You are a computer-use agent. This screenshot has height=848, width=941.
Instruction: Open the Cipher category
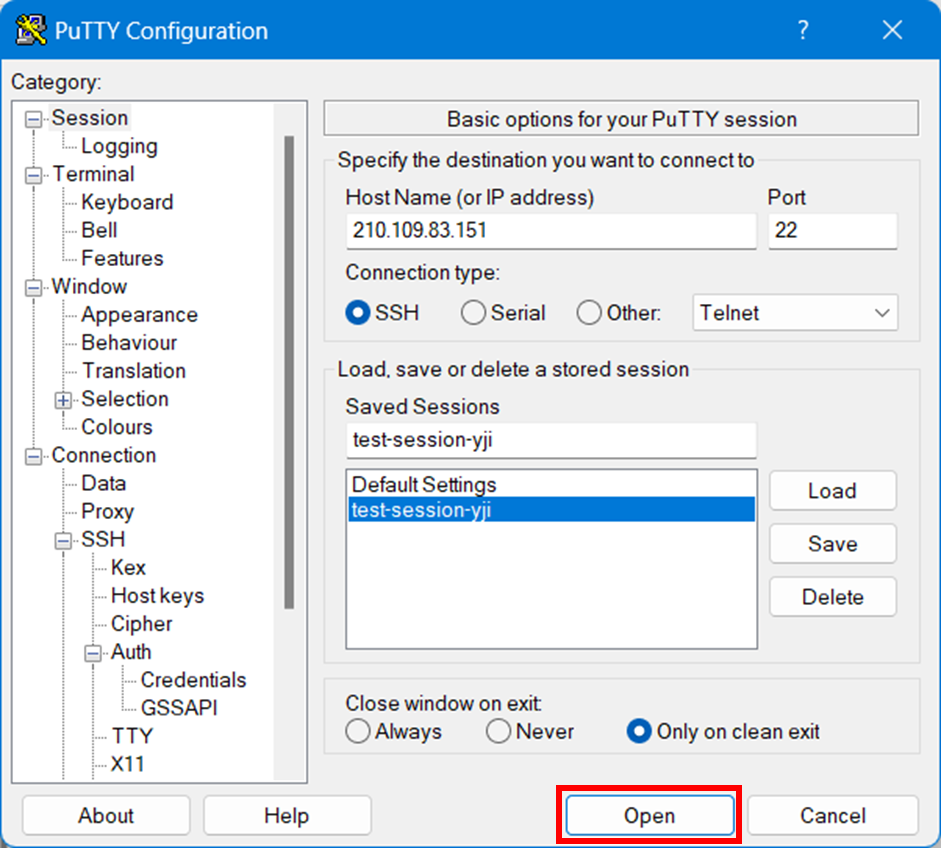(x=142, y=624)
